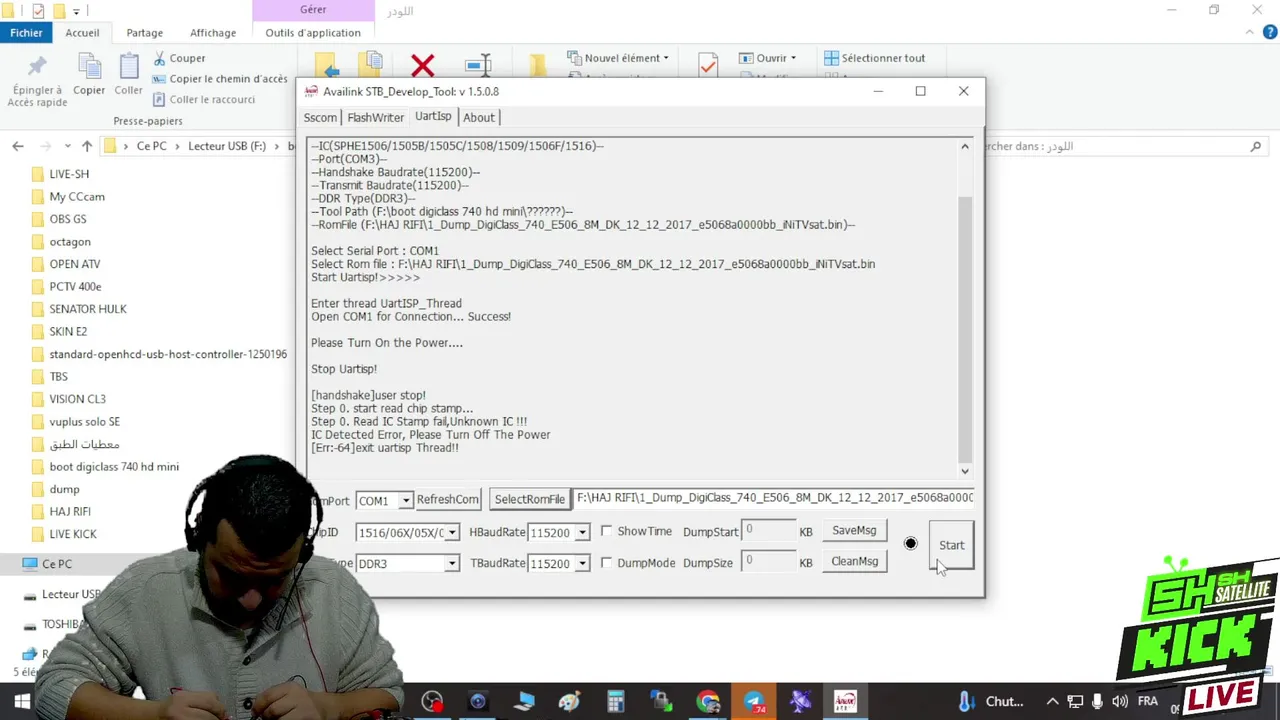This screenshot has height=720, width=1280.
Task: Click the log scrollbar down arrow
Action: pos(965,471)
